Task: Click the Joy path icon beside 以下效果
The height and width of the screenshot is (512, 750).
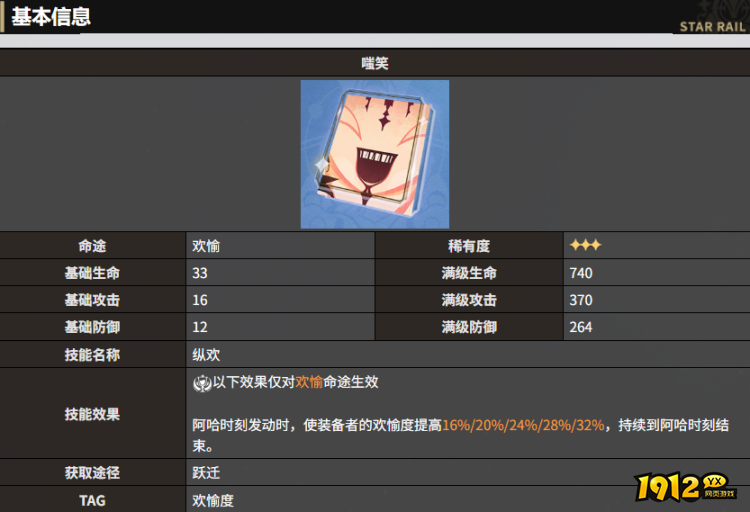Action: click(202, 383)
